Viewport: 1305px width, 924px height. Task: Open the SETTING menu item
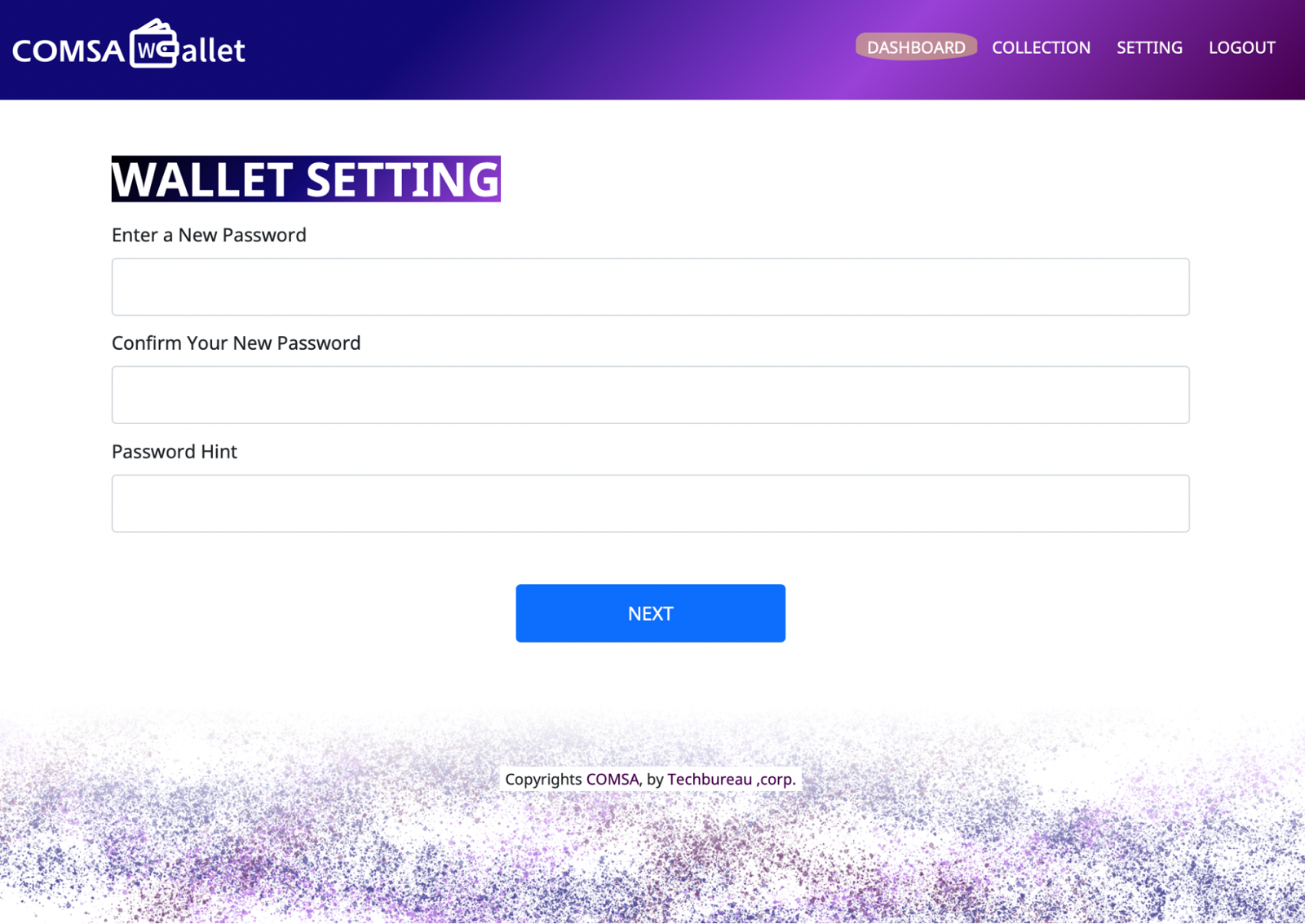[1149, 47]
